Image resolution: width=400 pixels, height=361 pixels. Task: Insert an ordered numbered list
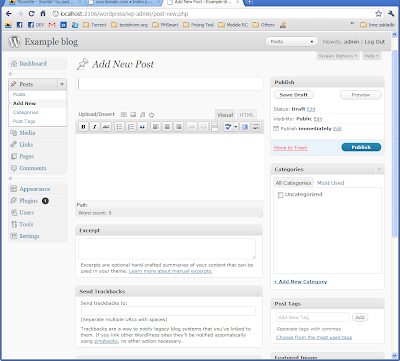(131, 127)
